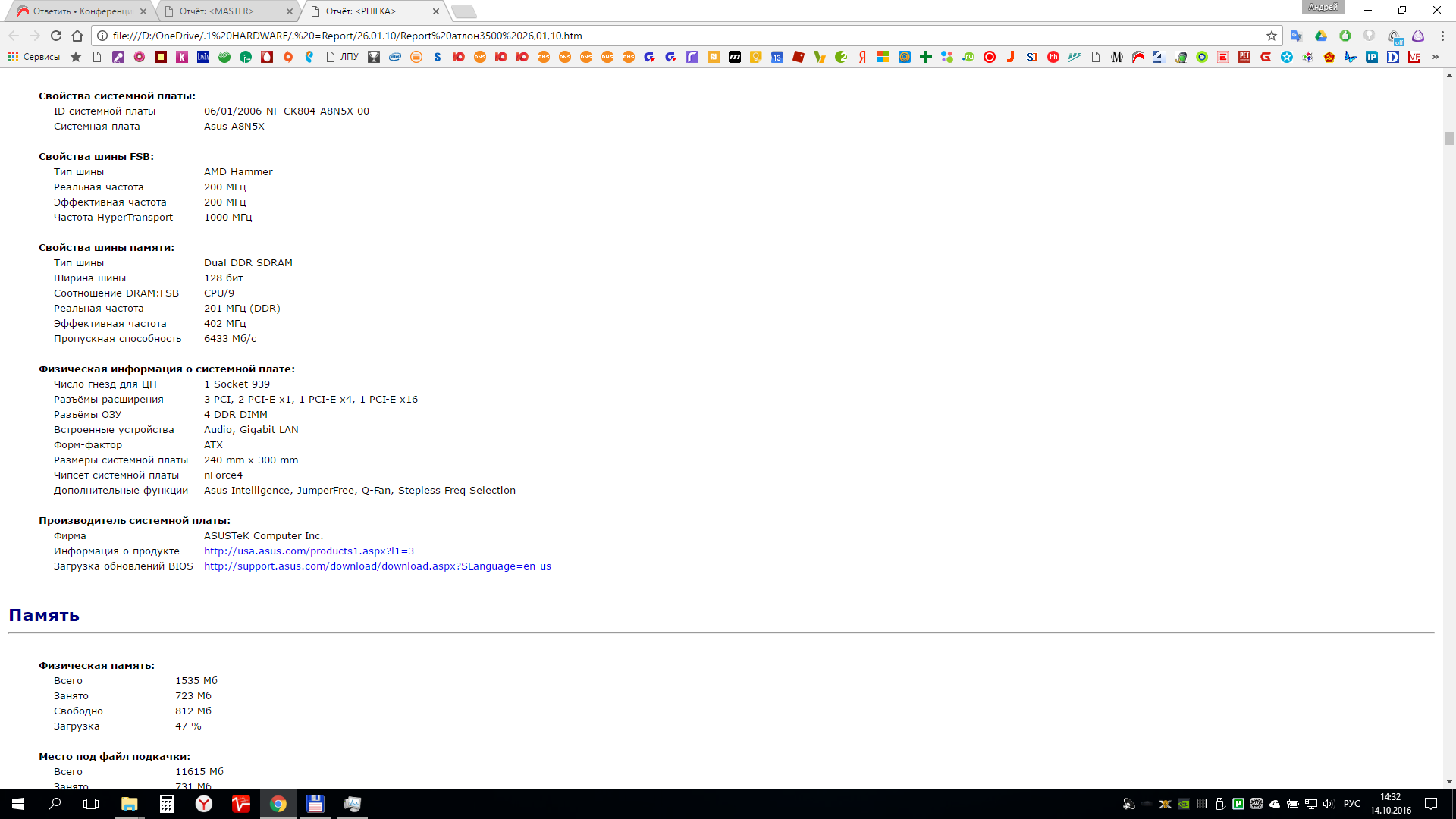The image size is (1456, 819).
Task: Click the Google Translate extension icon
Action: tap(1296, 36)
